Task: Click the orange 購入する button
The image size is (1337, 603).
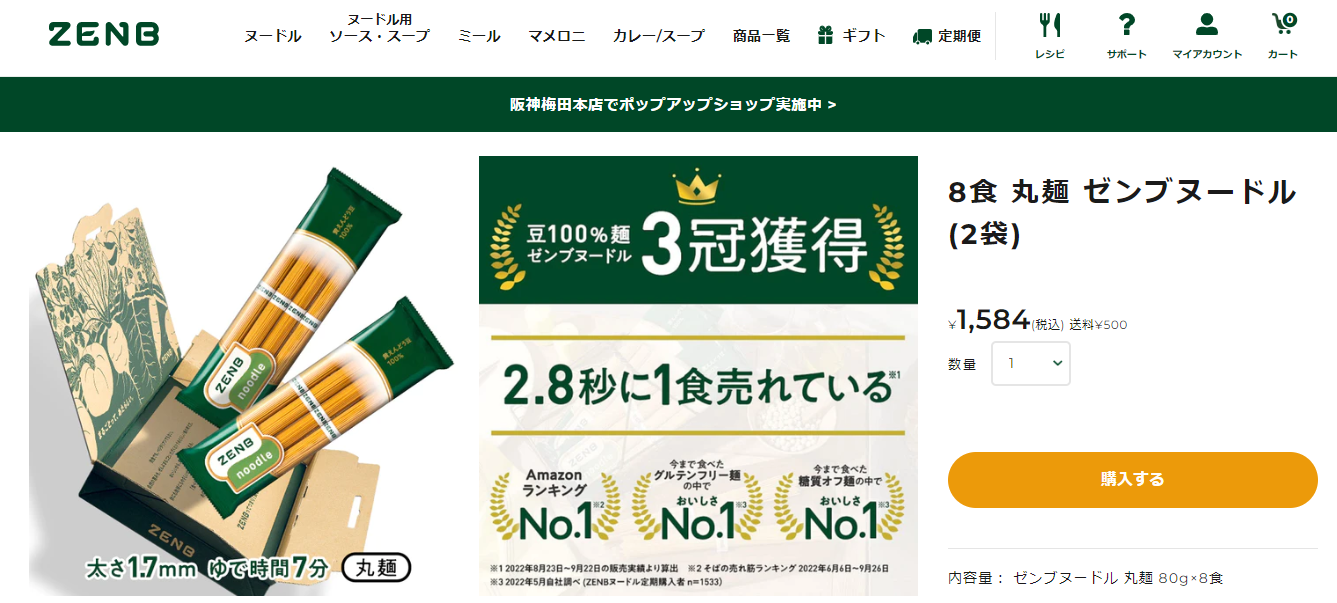Action: point(1133,479)
